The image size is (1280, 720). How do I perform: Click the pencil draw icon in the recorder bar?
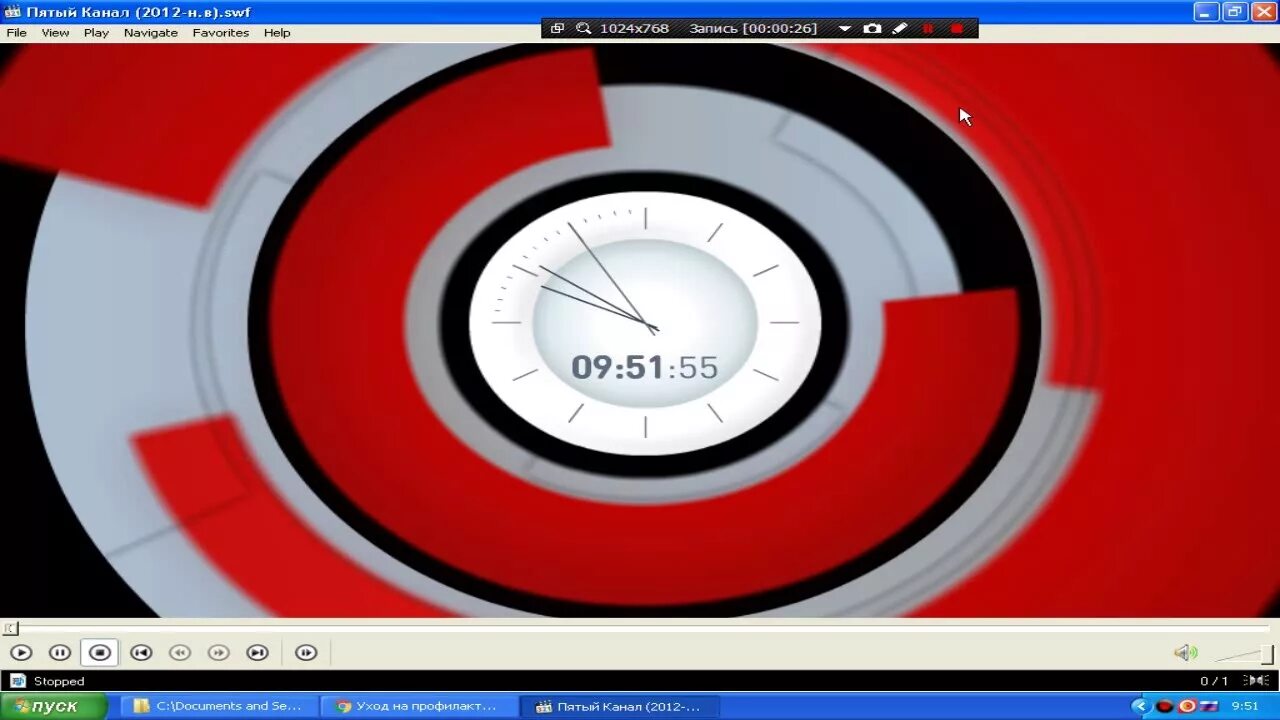(x=899, y=28)
